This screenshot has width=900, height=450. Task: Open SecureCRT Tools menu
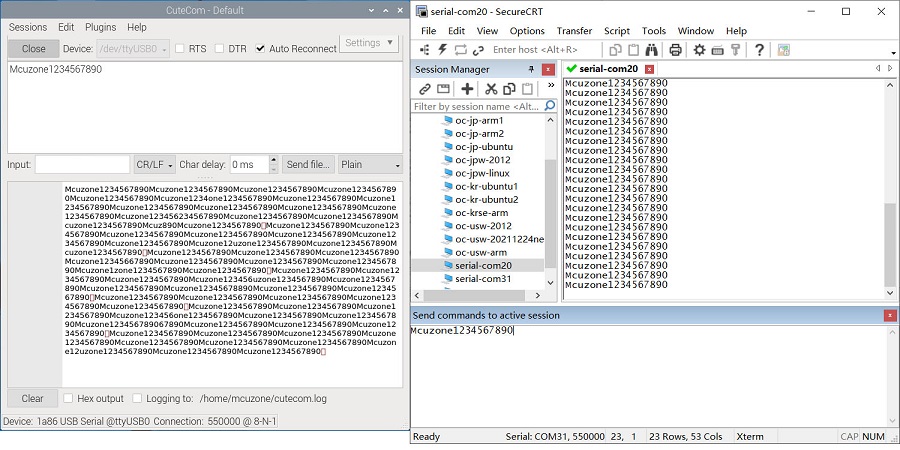coord(654,31)
